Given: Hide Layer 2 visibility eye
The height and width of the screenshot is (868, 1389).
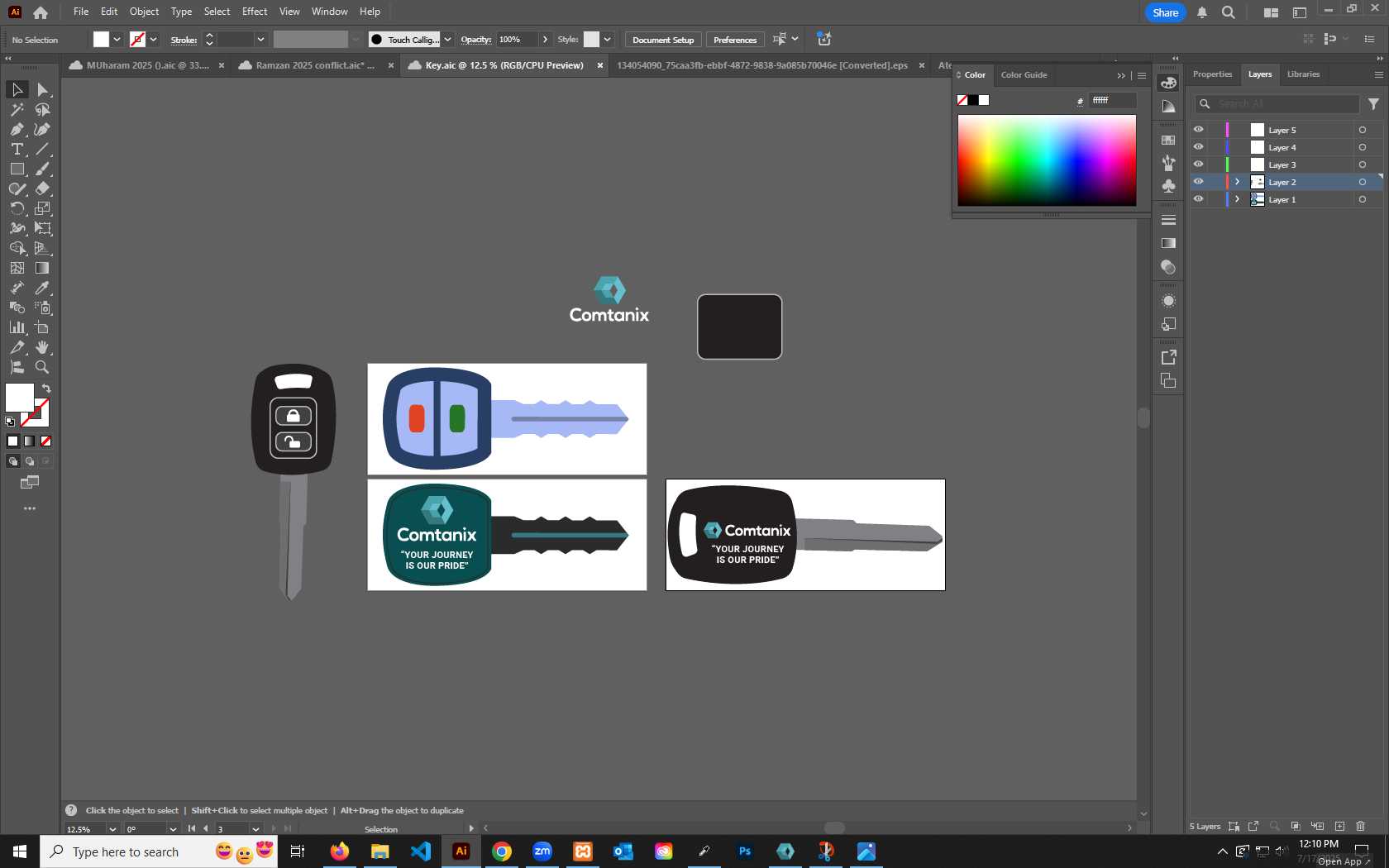Looking at the screenshot, I should tap(1198, 182).
